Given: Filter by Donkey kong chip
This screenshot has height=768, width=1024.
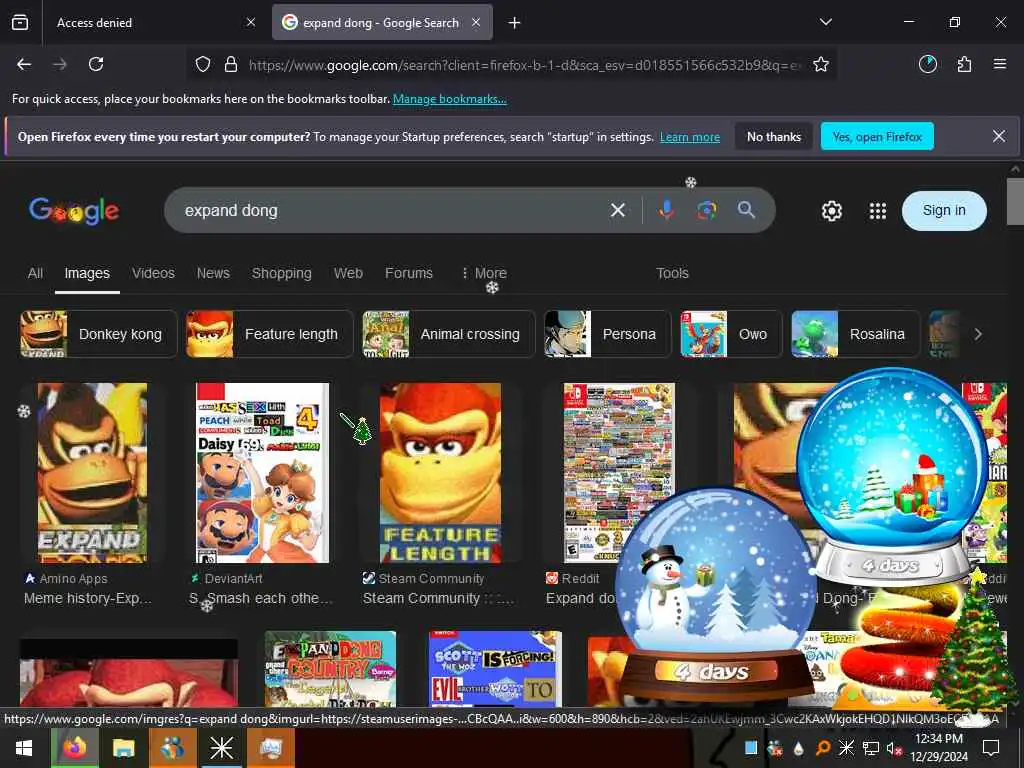Looking at the screenshot, I should [99, 334].
